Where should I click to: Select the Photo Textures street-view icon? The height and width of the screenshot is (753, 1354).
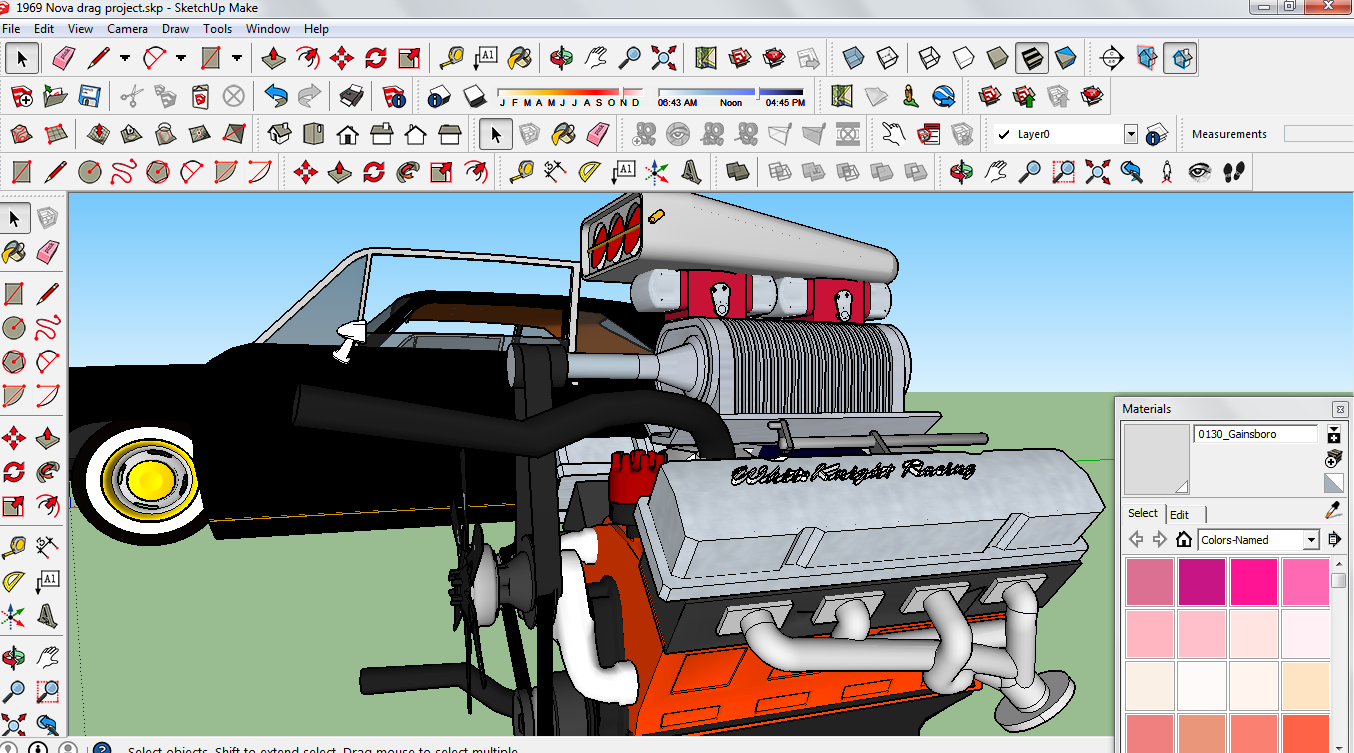pyautogui.click(x=909, y=96)
